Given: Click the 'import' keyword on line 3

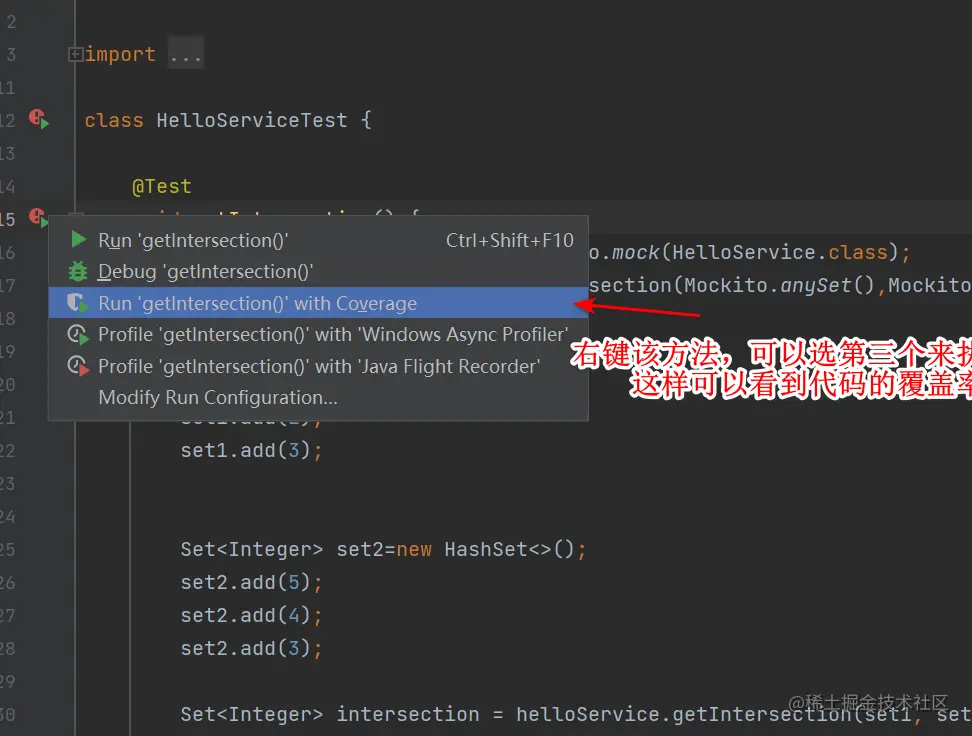Looking at the screenshot, I should click(120, 55).
